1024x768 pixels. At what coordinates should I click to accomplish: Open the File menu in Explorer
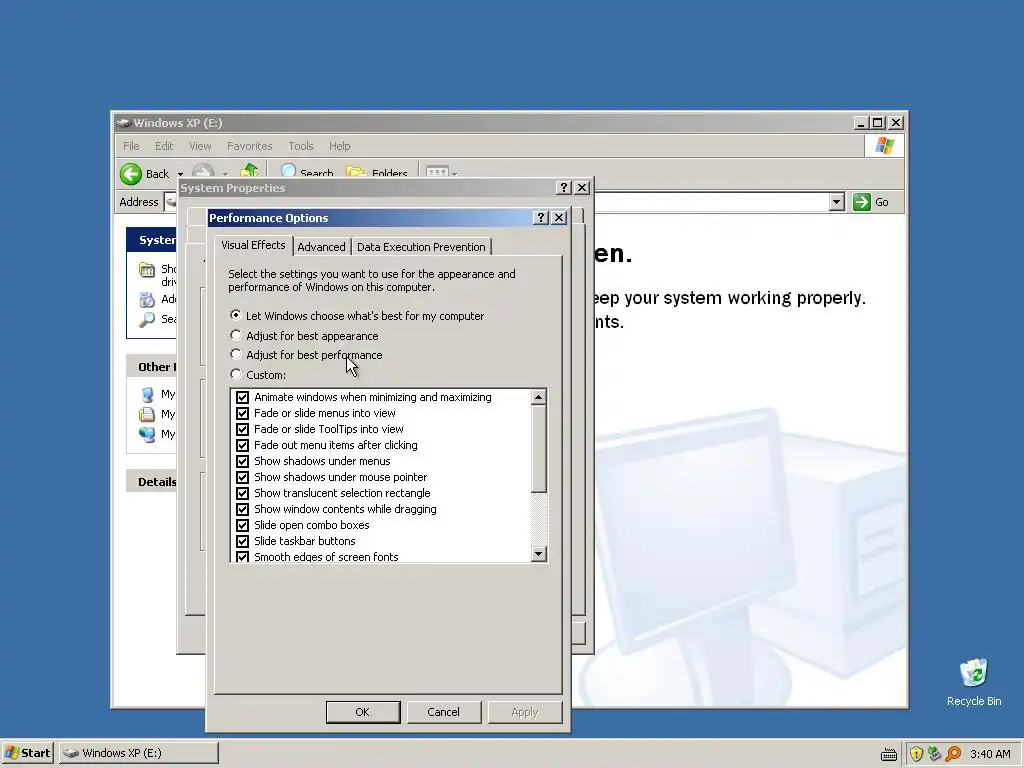pos(131,146)
